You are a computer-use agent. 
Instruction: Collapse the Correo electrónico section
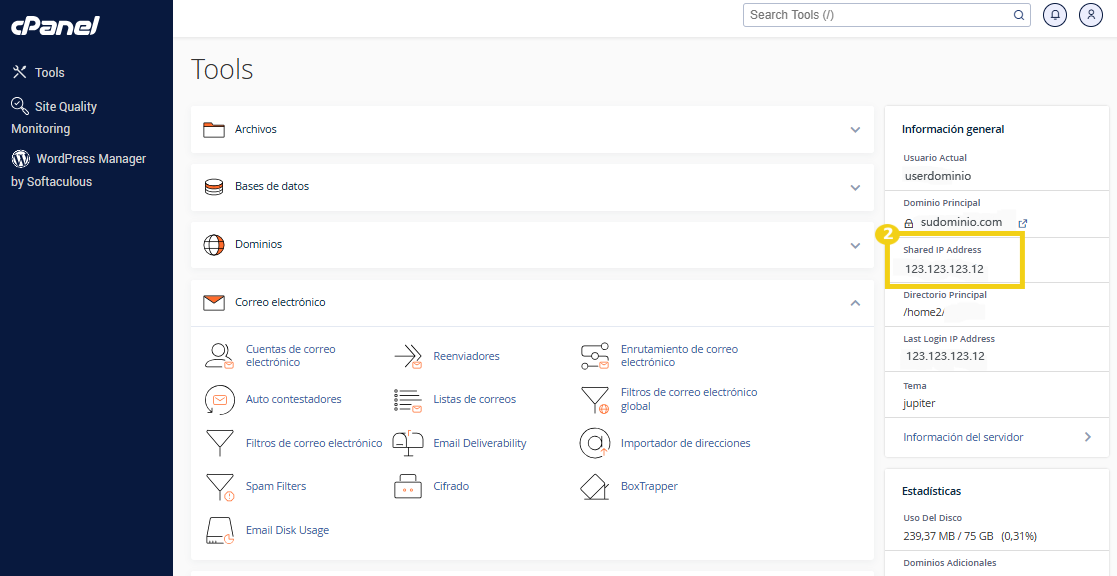(x=855, y=302)
